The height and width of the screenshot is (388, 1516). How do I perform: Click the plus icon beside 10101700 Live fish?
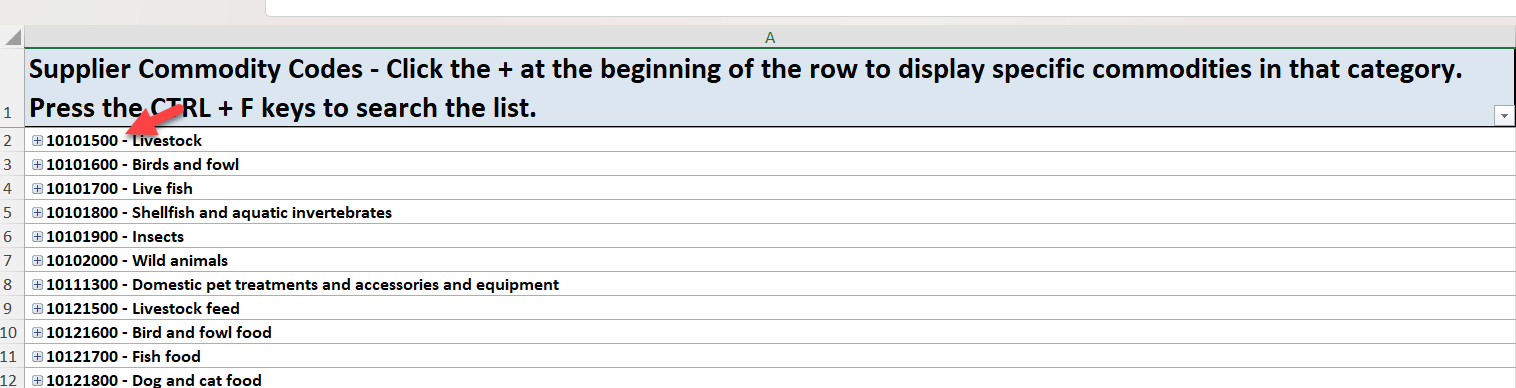[x=38, y=189]
